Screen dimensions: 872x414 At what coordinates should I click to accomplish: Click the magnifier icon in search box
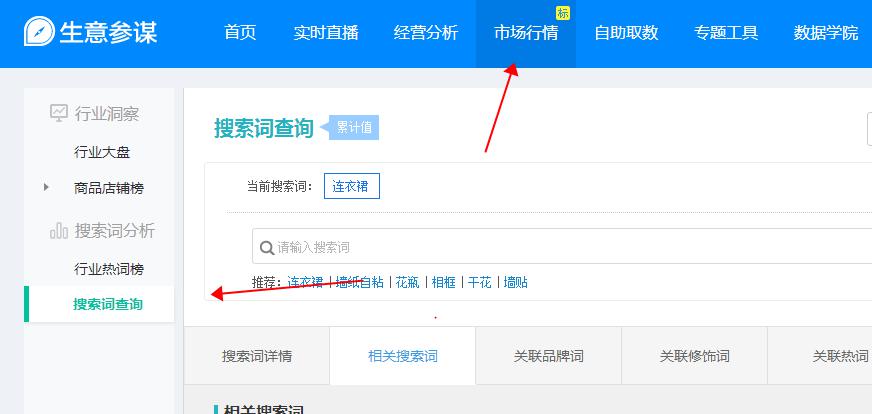tap(267, 247)
